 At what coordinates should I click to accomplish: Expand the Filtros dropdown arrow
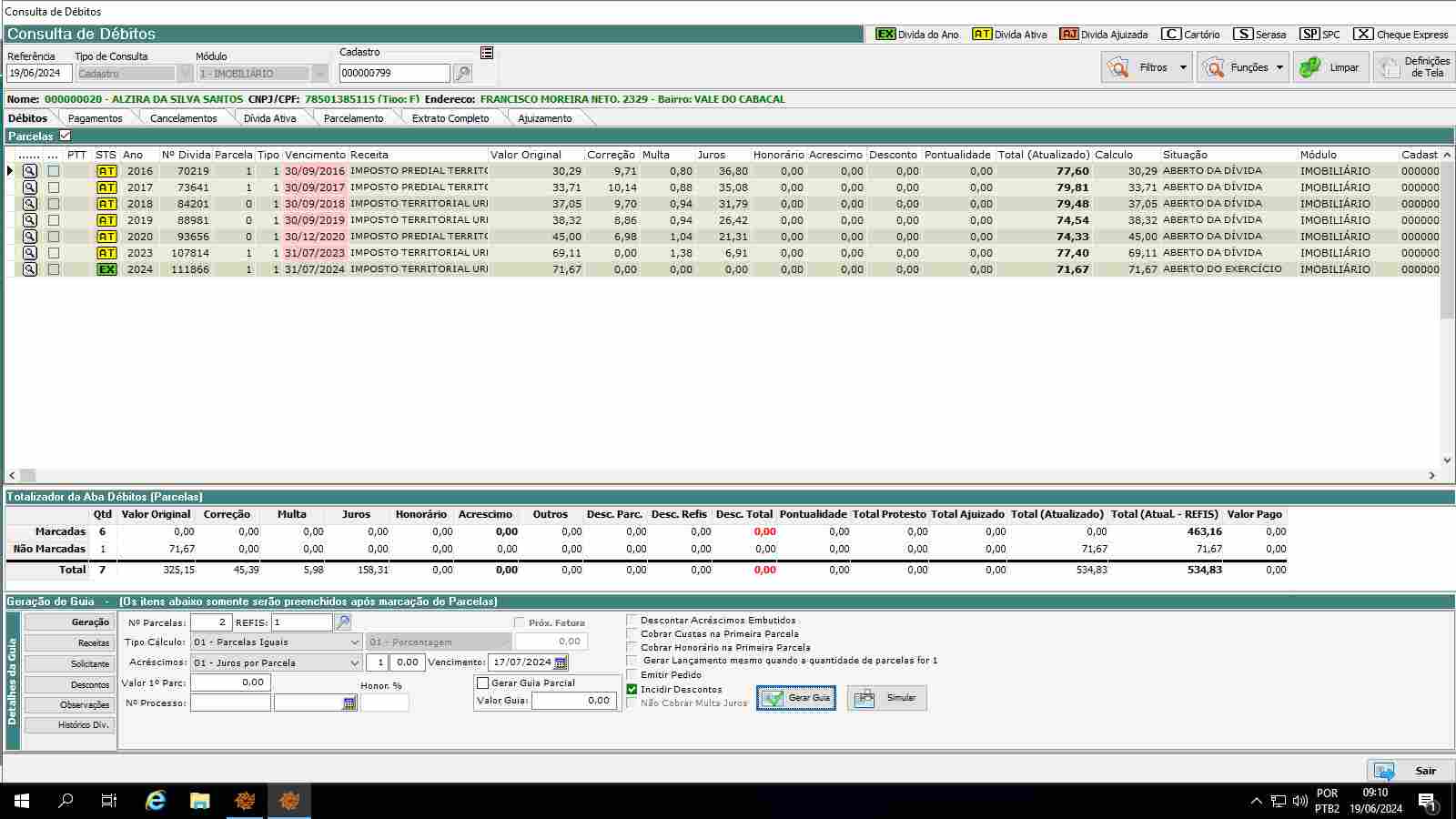[1183, 67]
